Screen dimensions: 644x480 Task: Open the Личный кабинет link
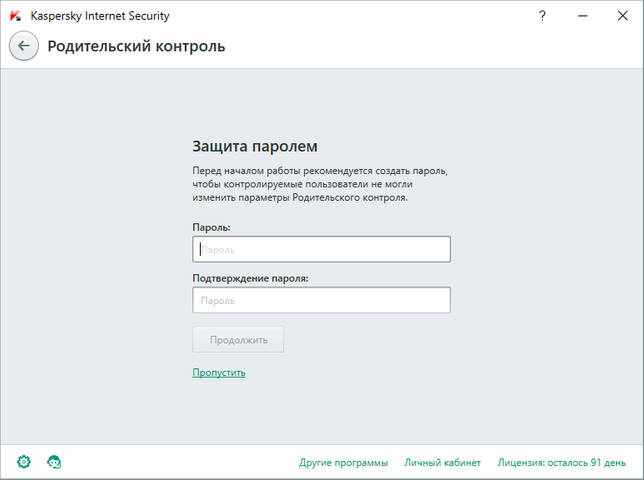(x=442, y=463)
